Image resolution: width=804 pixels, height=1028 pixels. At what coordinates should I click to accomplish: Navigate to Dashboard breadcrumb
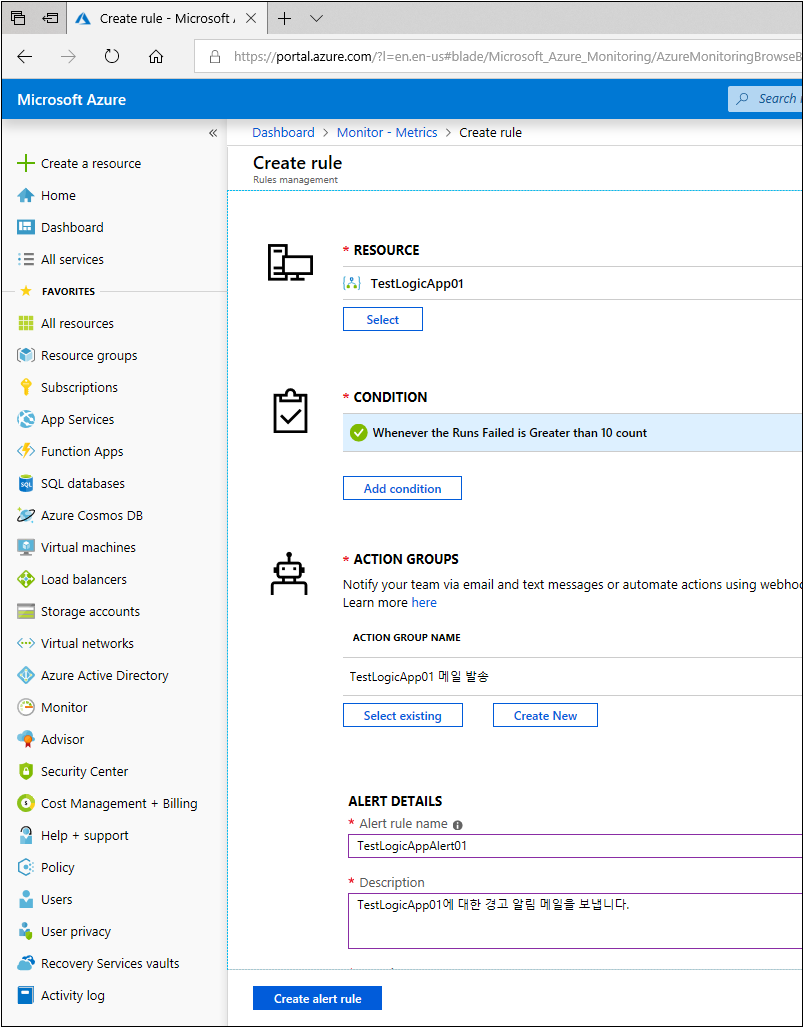coord(283,132)
